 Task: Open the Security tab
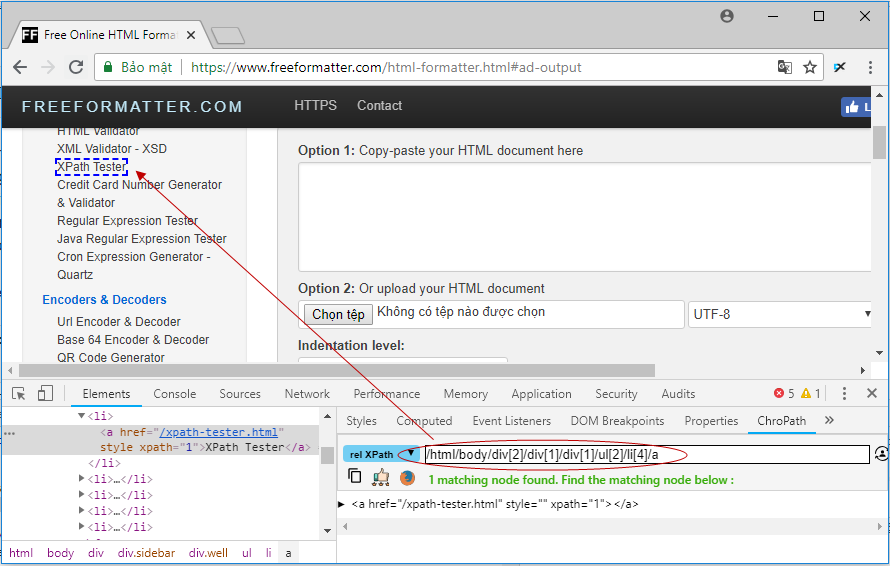(616, 393)
